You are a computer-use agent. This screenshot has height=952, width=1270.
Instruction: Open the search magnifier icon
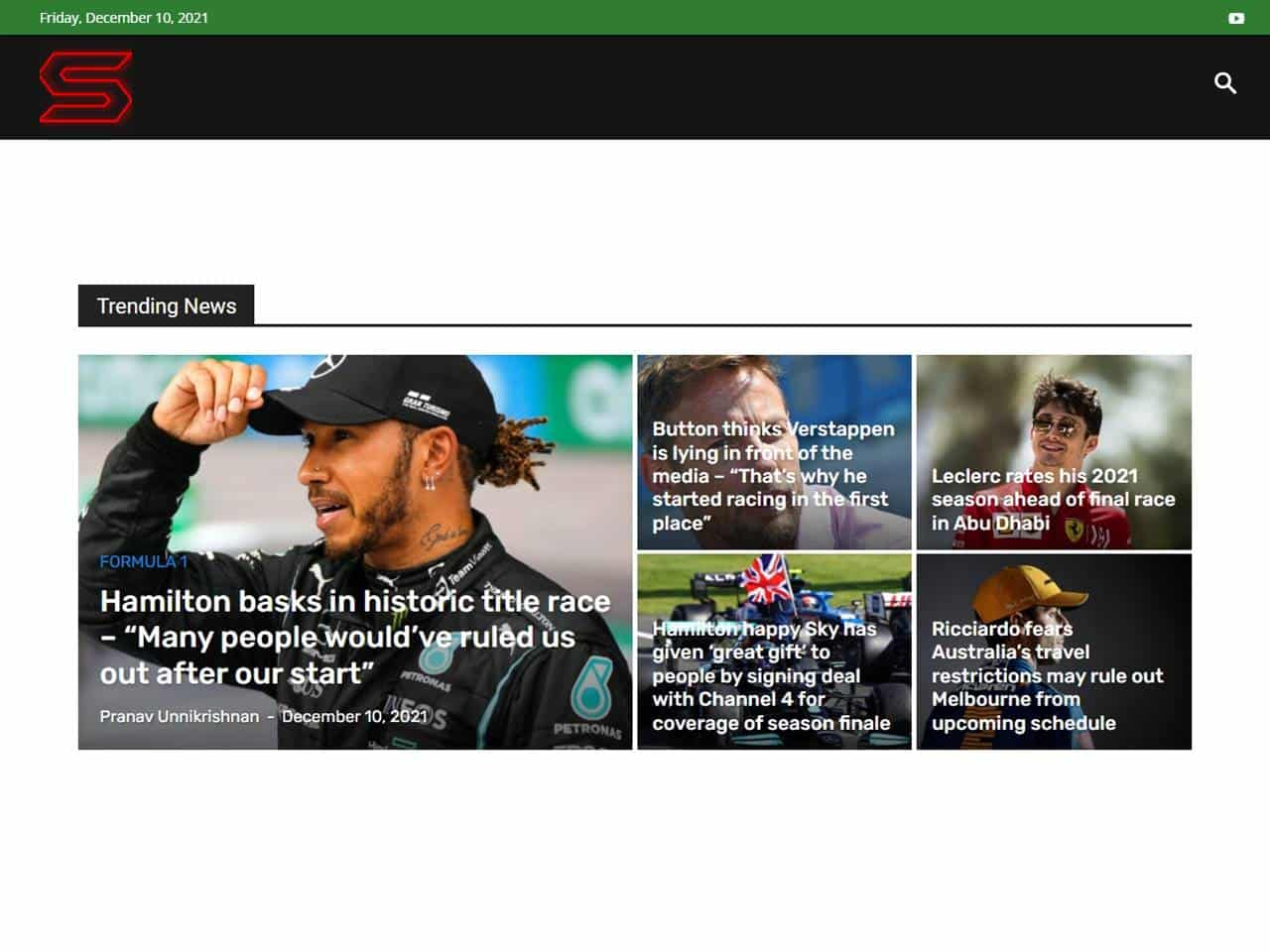point(1225,83)
